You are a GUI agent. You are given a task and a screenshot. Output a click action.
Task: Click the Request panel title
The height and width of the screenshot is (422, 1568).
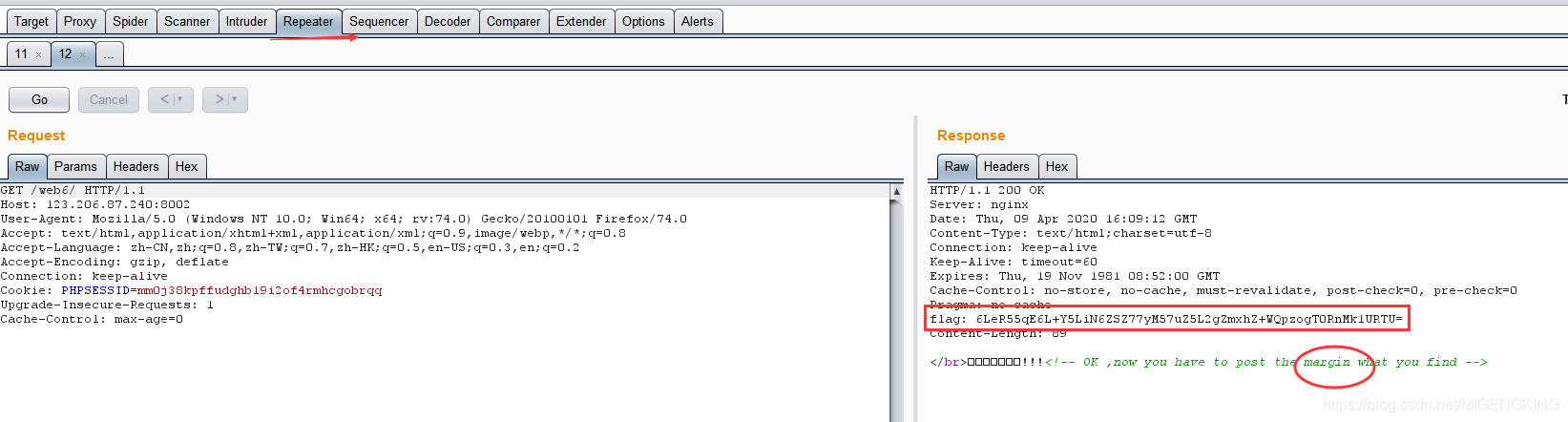(x=36, y=136)
